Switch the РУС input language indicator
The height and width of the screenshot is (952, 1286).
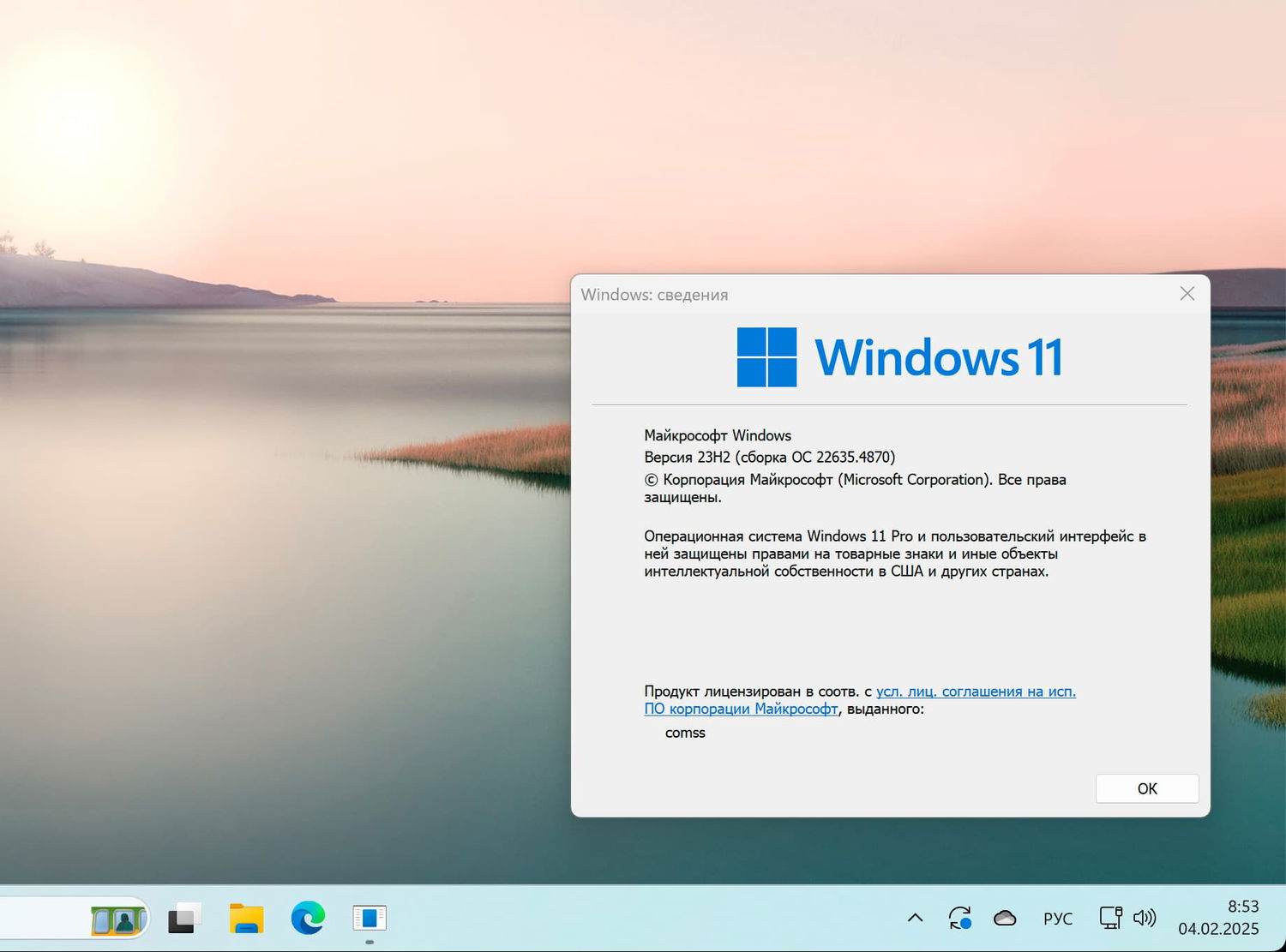1058,919
